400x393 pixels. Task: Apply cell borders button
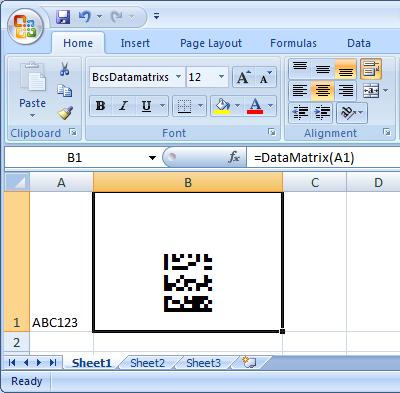pos(184,106)
